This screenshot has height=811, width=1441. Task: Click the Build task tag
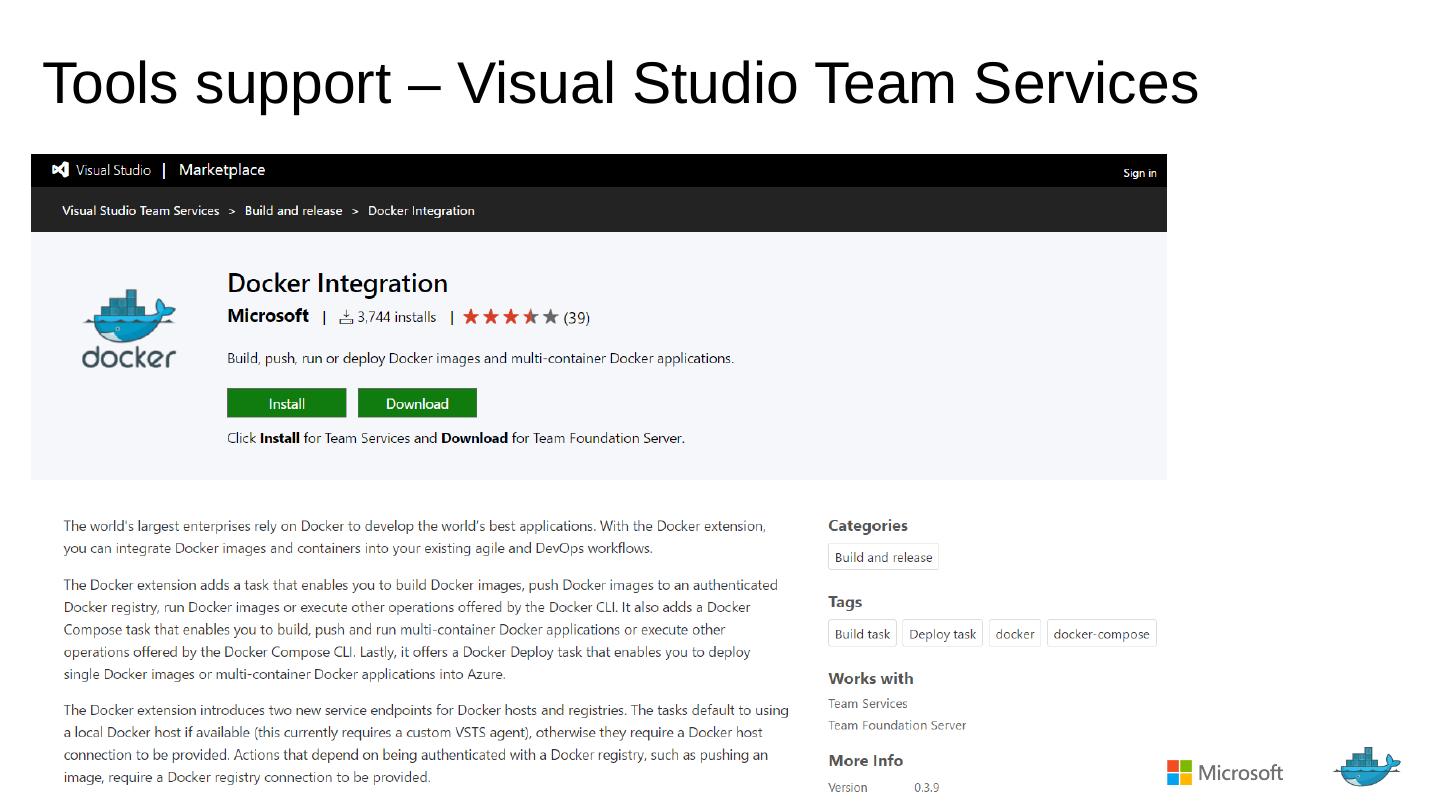coord(862,634)
